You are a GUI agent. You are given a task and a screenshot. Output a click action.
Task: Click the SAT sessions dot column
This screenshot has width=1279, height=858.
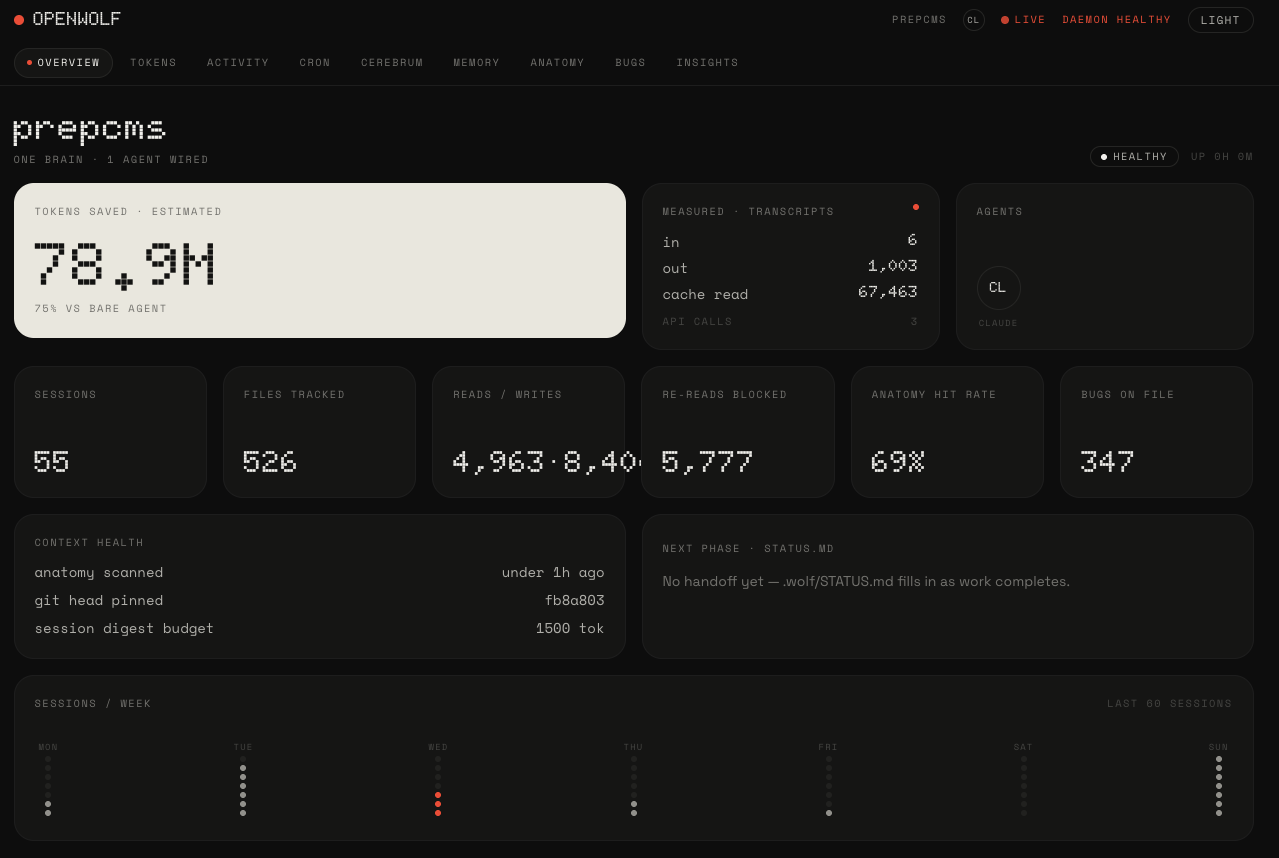(1023, 786)
